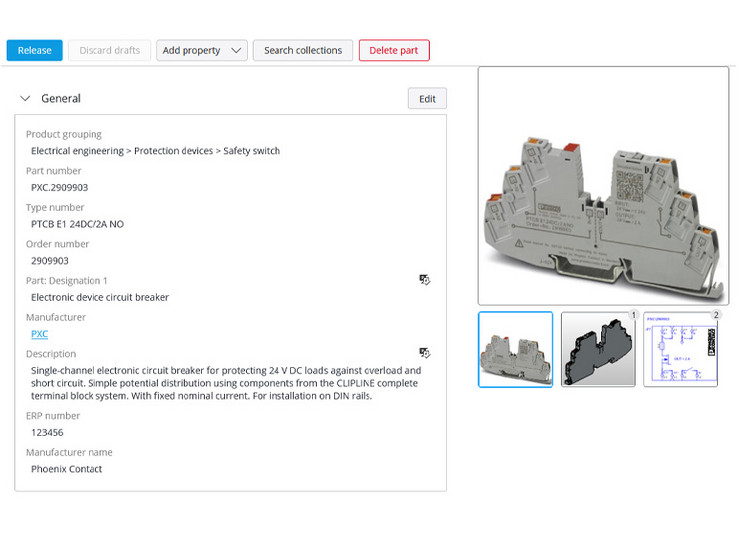Open the Add property dropdown

click(x=202, y=50)
